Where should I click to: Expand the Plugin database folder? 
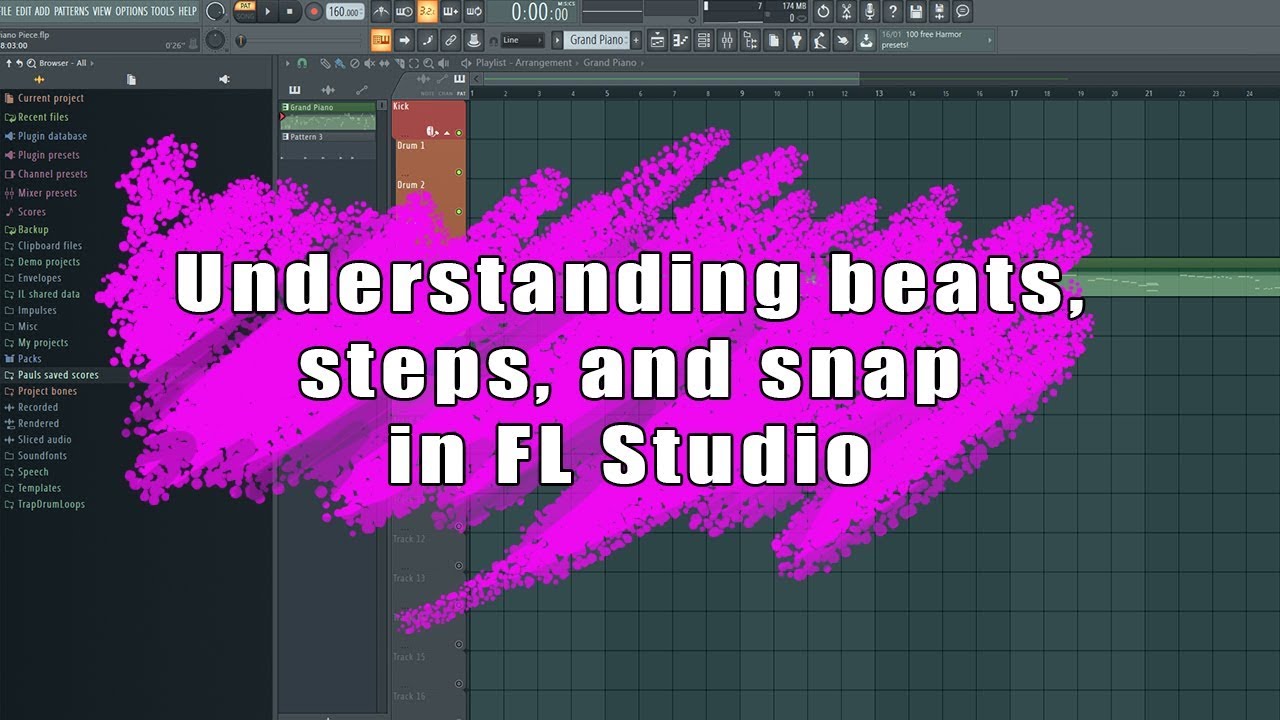[52, 136]
